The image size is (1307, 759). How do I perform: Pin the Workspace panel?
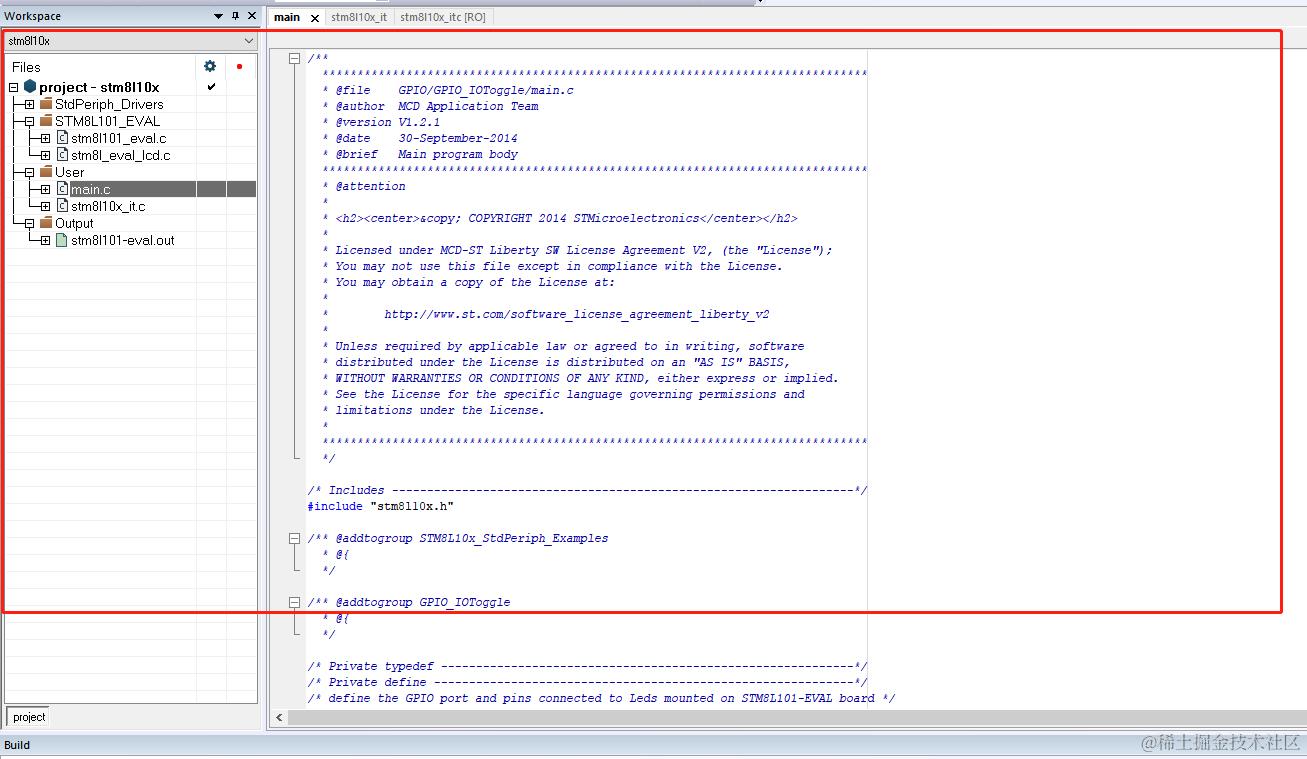[x=235, y=16]
